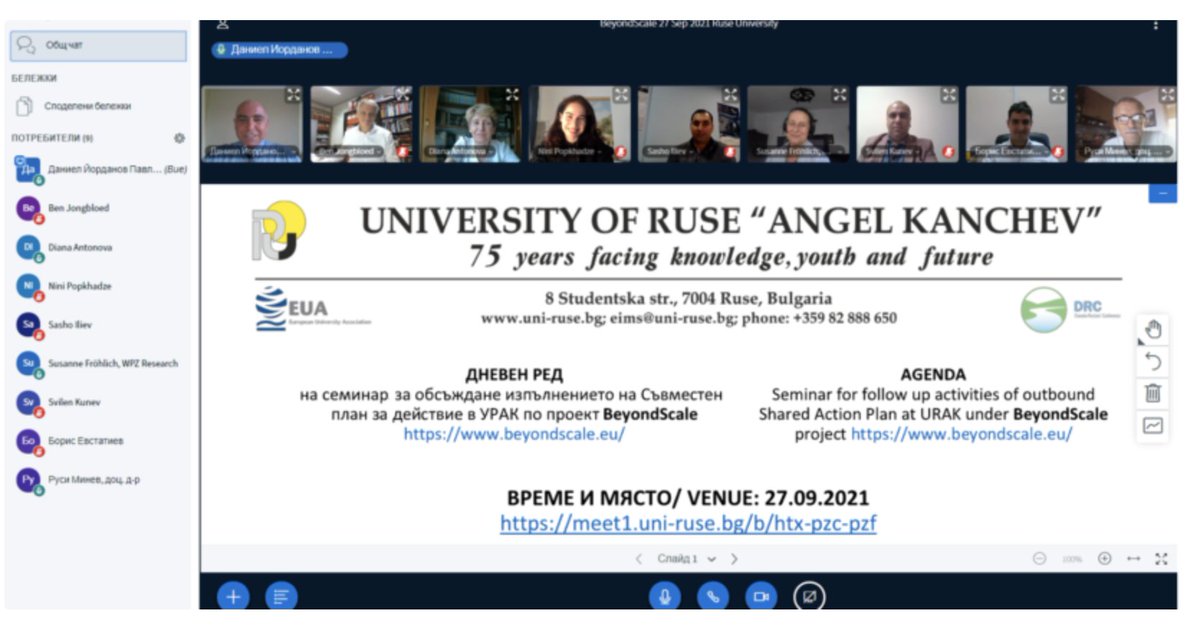The width and height of the screenshot is (1200, 626).
Task: Go to the next slide
Action: [734, 559]
